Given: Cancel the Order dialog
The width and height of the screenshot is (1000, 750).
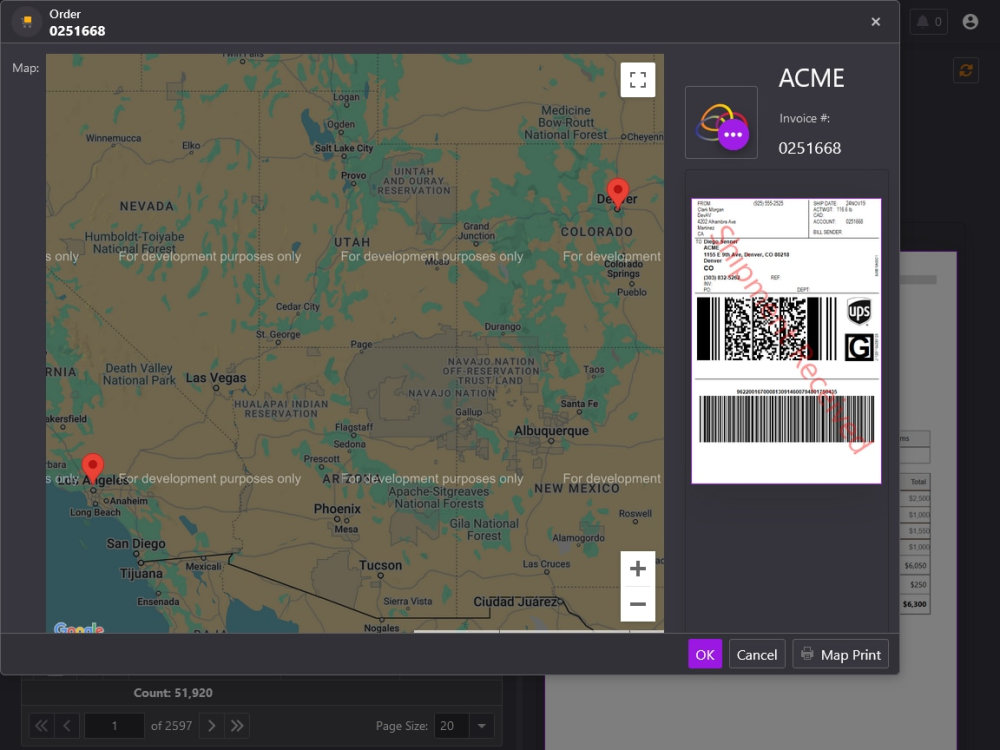Looking at the screenshot, I should pyautogui.click(x=757, y=654).
